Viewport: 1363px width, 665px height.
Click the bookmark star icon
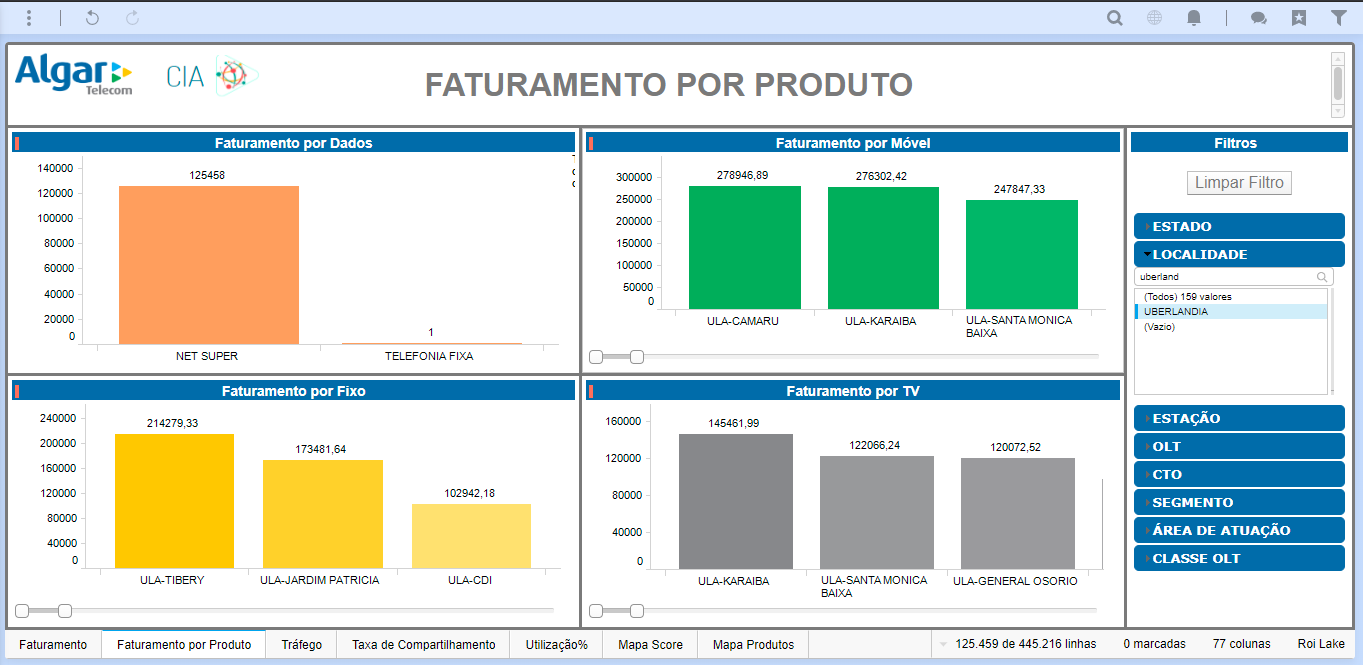(x=1299, y=18)
